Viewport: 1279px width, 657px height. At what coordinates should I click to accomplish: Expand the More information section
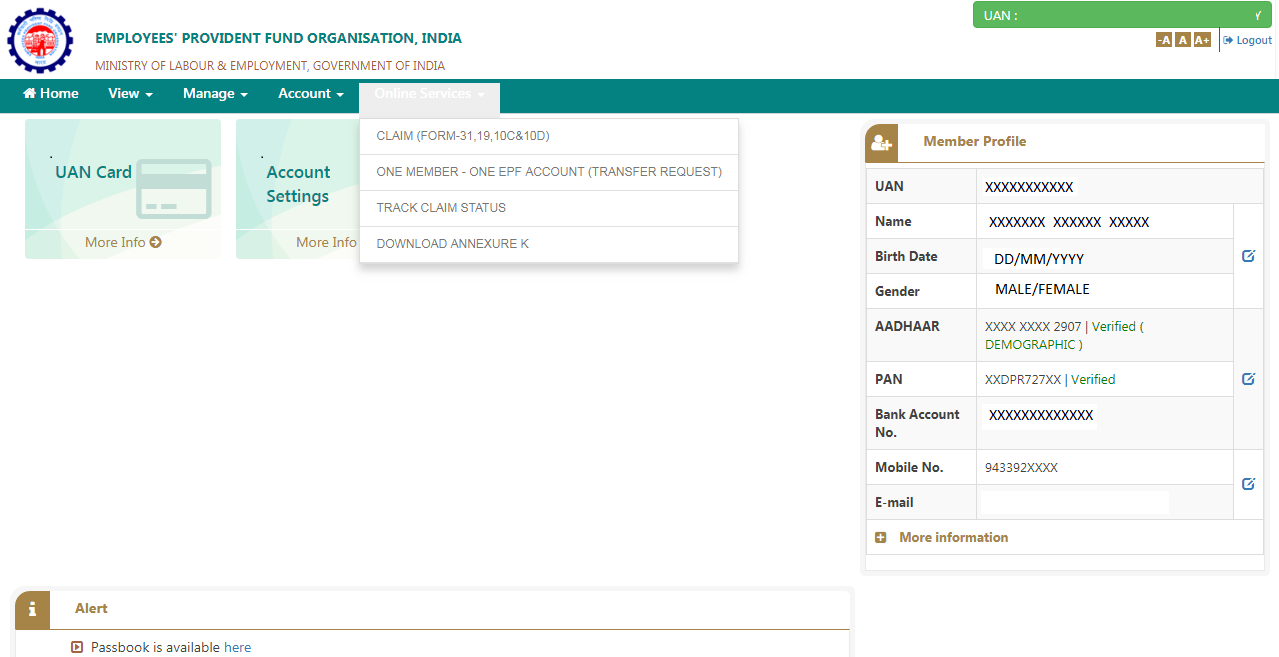pos(941,537)
